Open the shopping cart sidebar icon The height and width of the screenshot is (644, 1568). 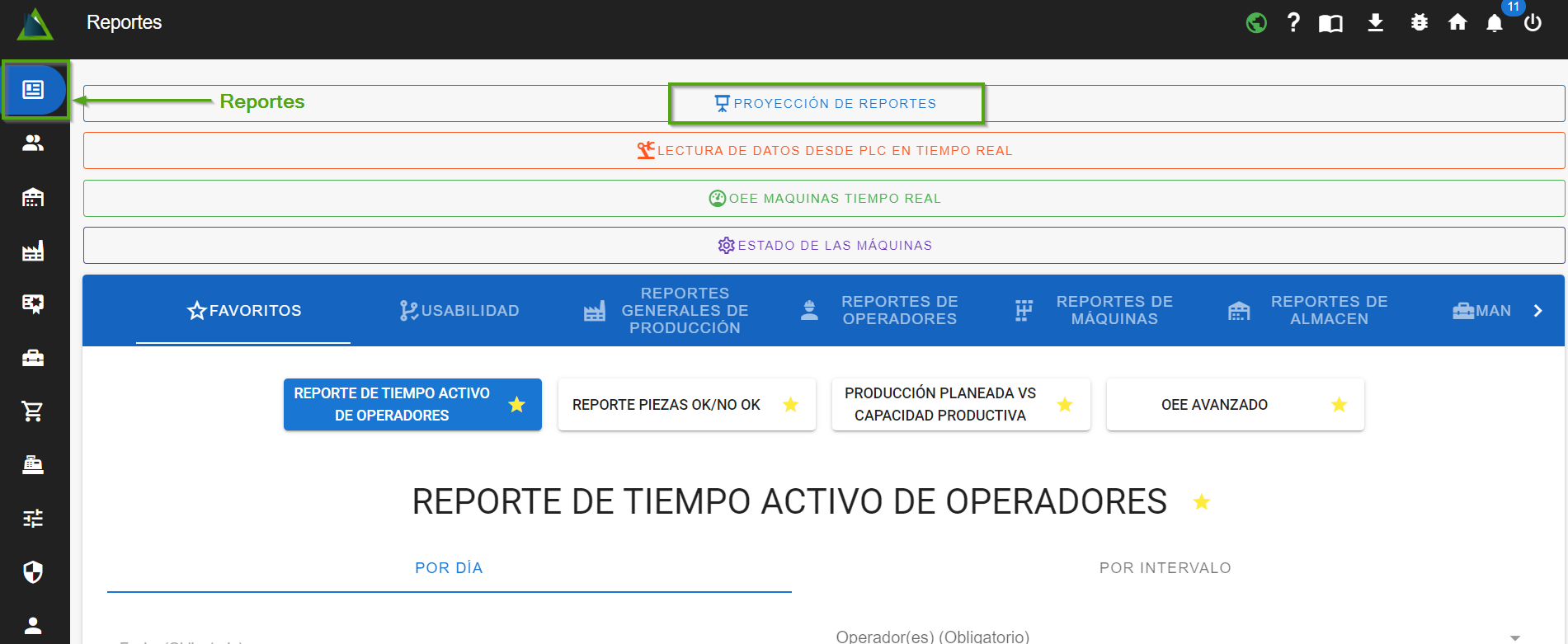[x=33, y=411]
